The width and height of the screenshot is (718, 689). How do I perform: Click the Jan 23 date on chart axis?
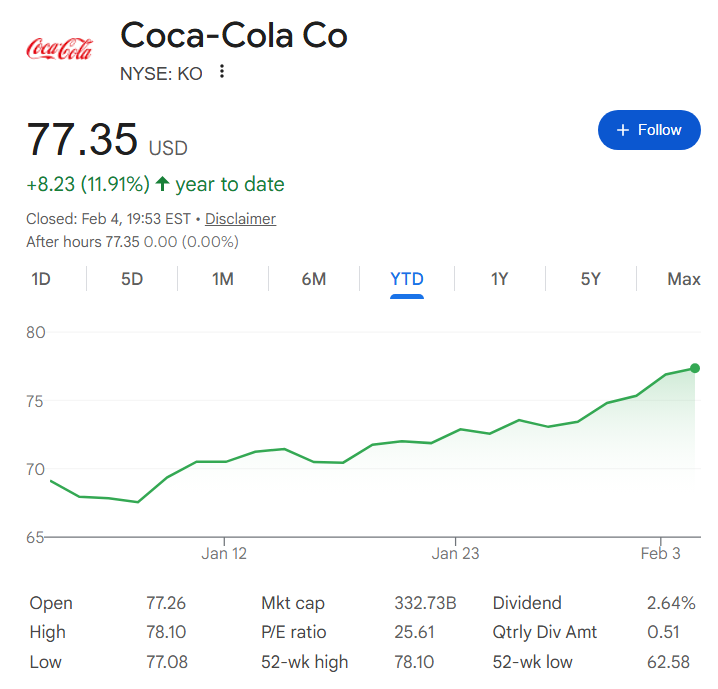pos(456,554)
